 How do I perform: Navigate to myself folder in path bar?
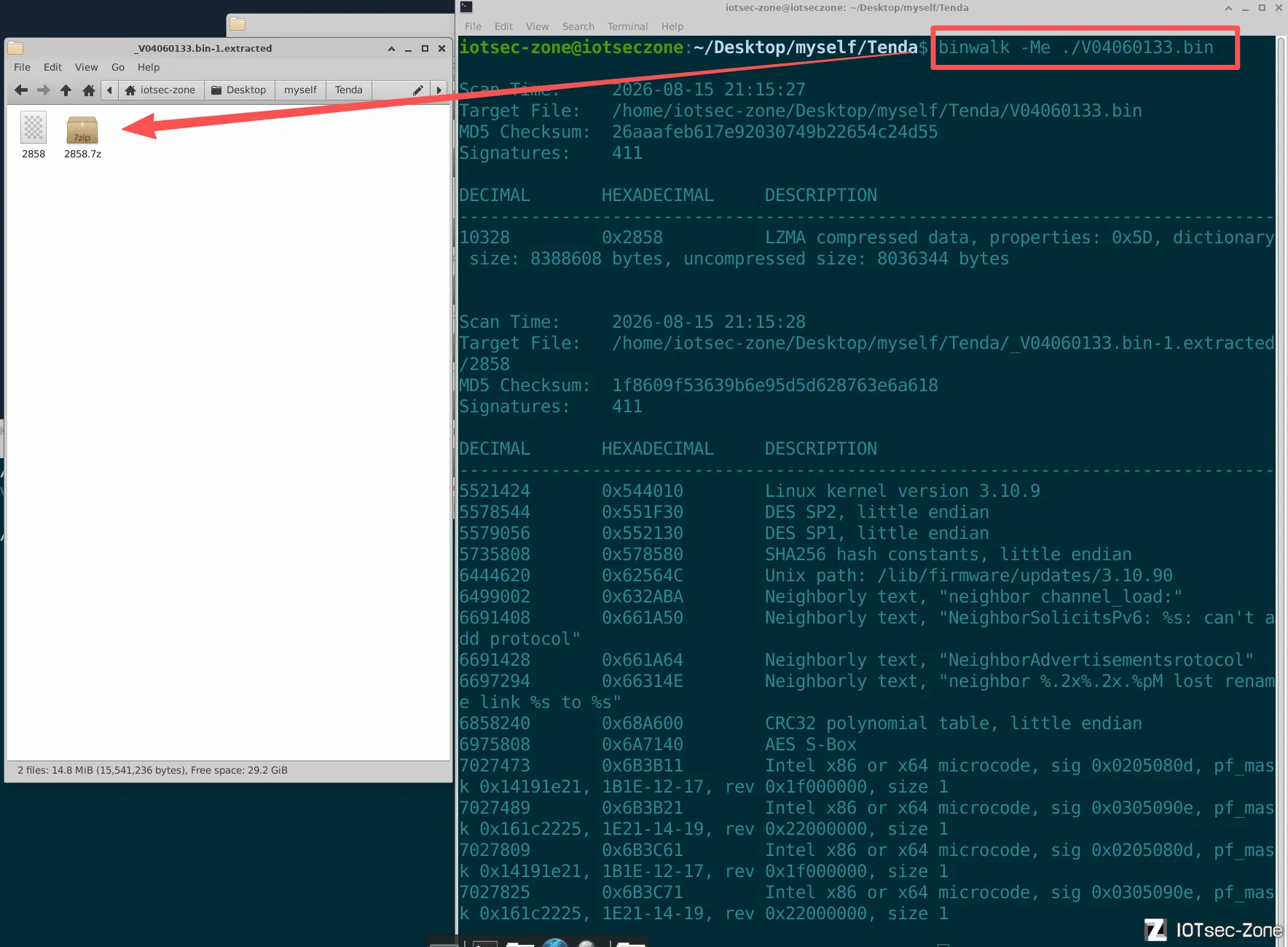[x=300, y=90]
